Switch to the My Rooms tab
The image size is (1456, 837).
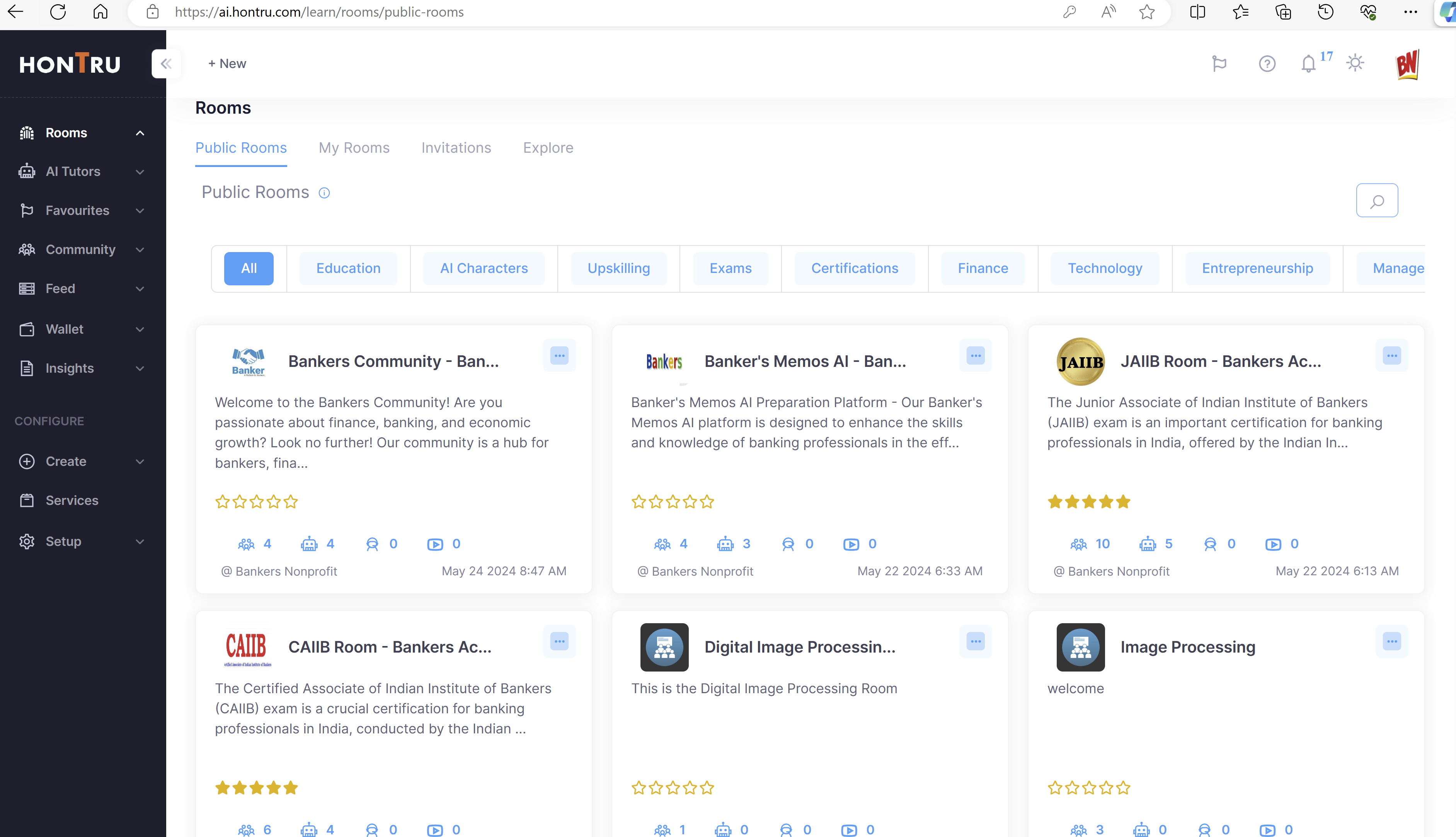[354, 148]
